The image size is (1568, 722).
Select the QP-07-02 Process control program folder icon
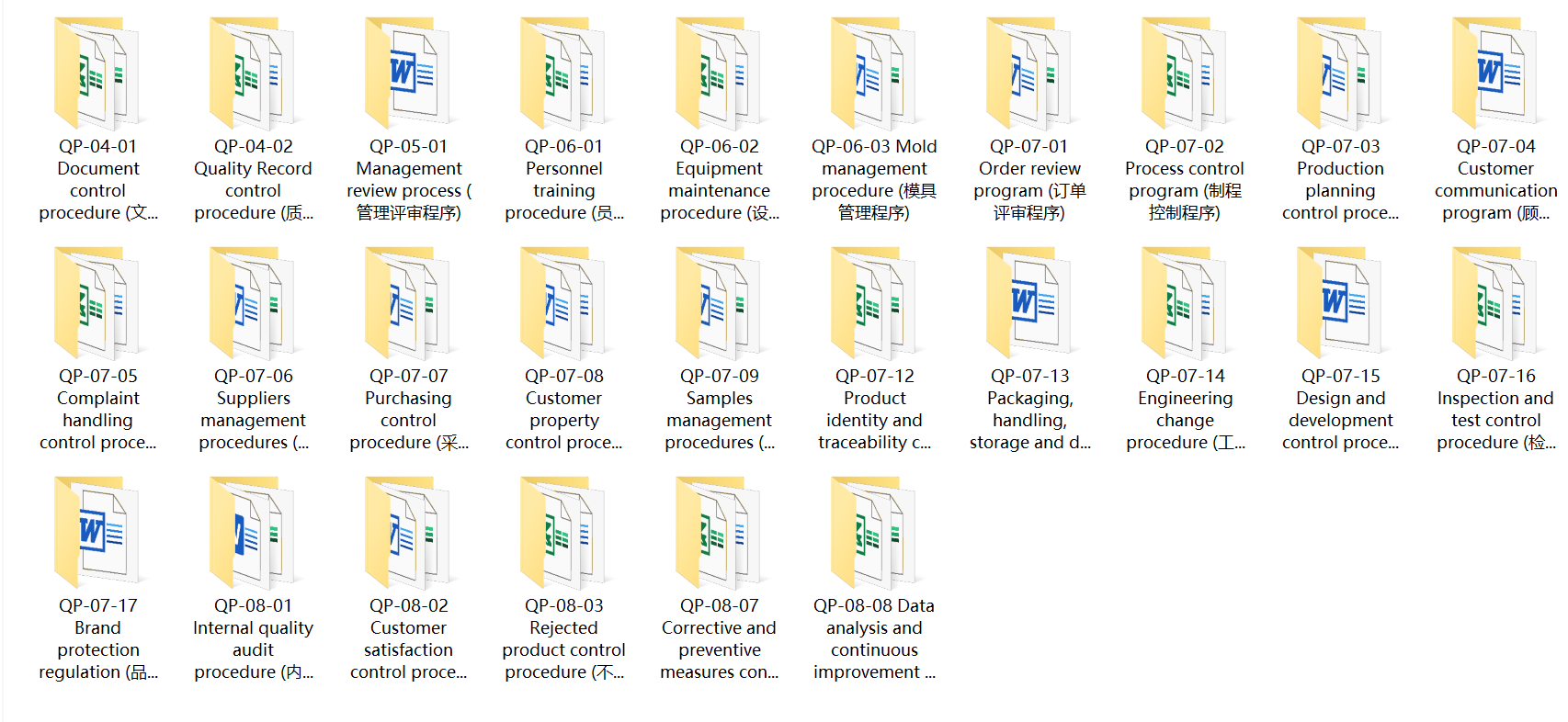pyautogui.click(x=1185, y=73)
